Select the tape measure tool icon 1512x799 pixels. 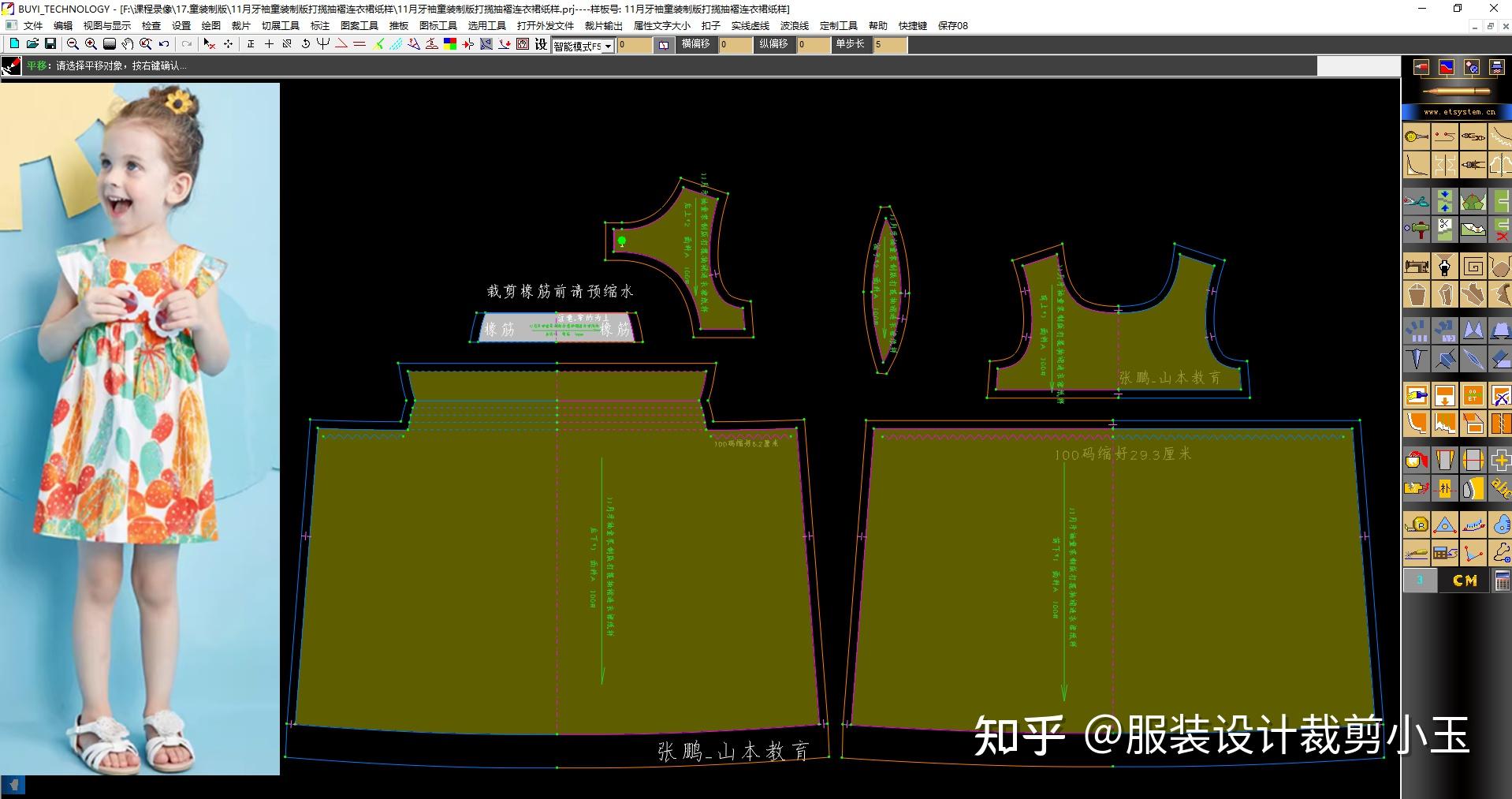point(1417,525)
